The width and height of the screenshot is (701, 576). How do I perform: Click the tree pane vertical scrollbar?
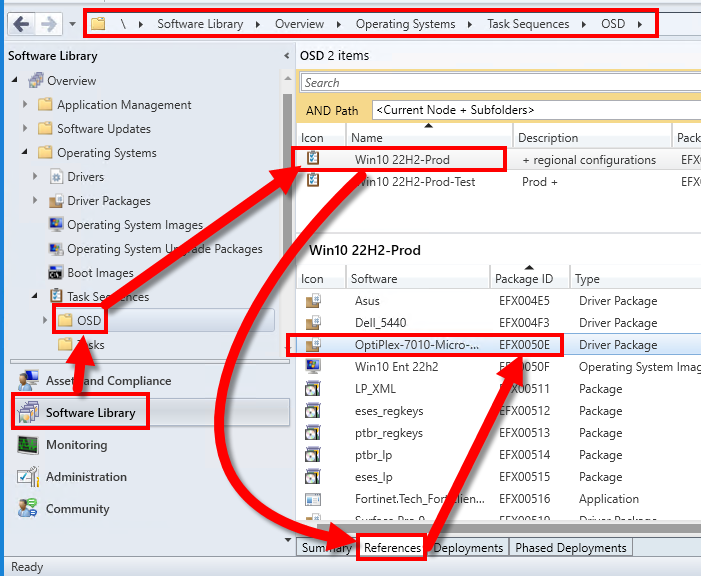coord(287,215)
